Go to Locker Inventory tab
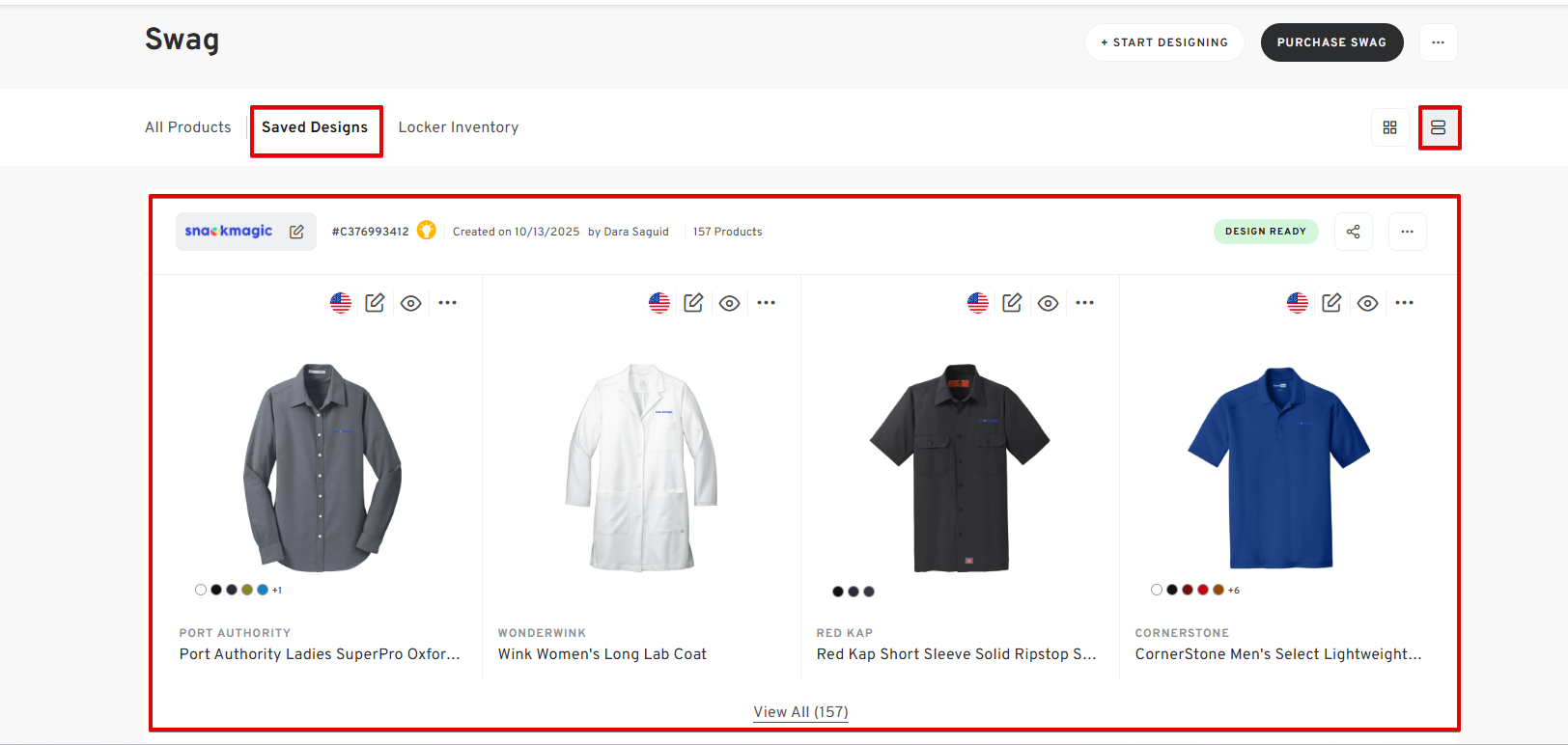The image size is (1568, 745). pyautogui.click(x=459, y=127)
